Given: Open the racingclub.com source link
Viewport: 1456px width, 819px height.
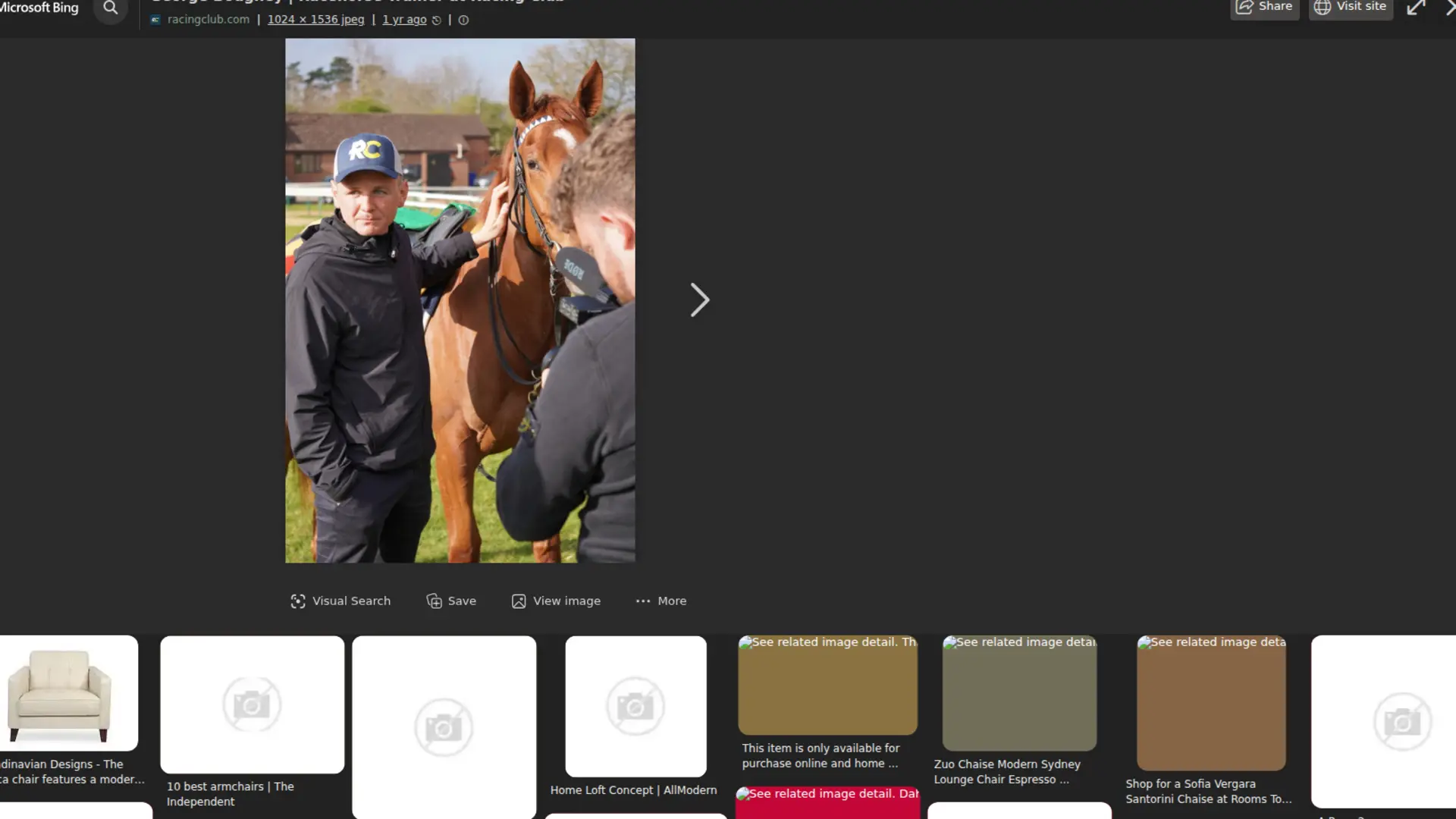Looking at the screenshot, I should pos(209,19).
